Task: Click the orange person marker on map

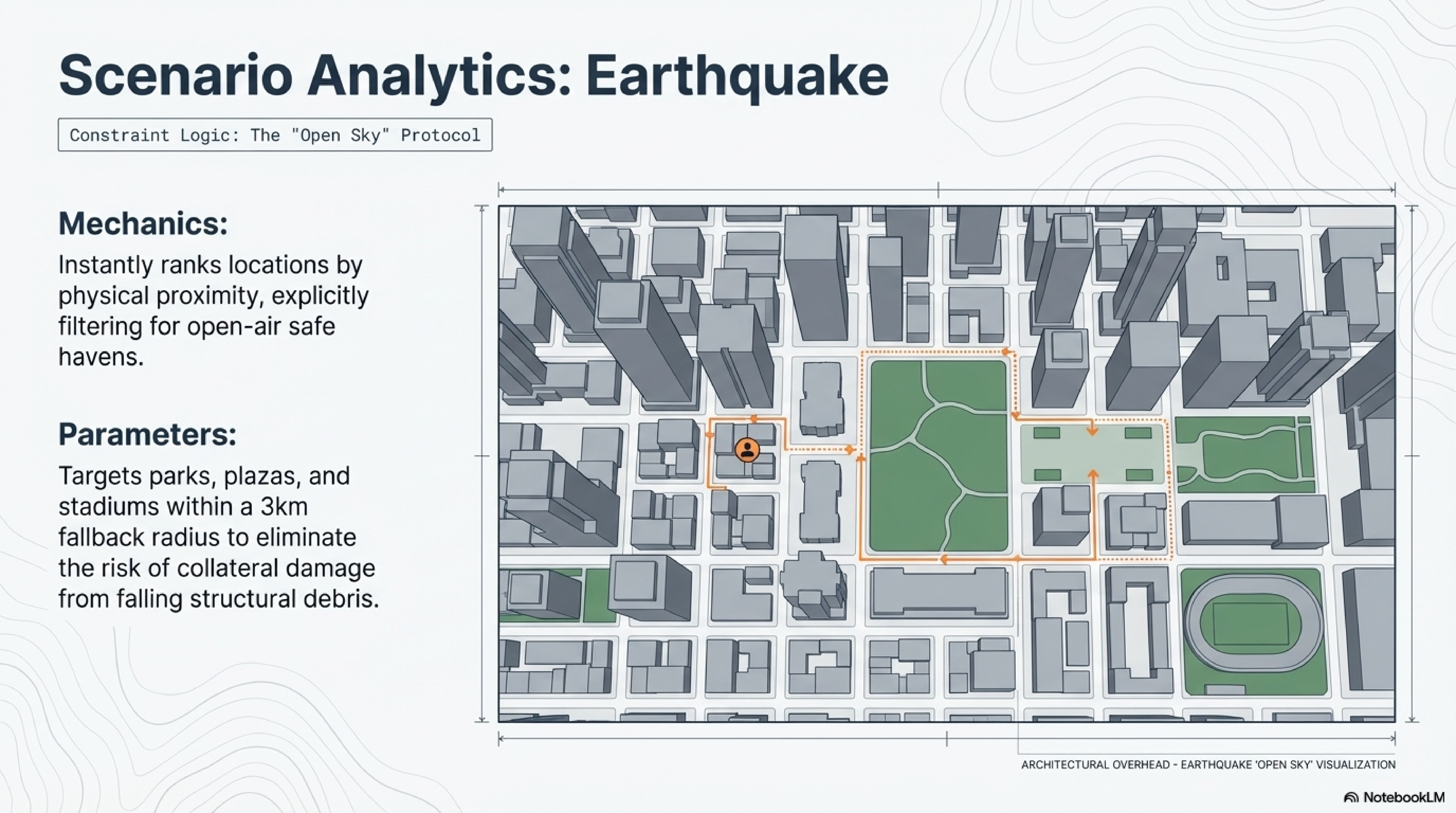Action: pos(747,450)
